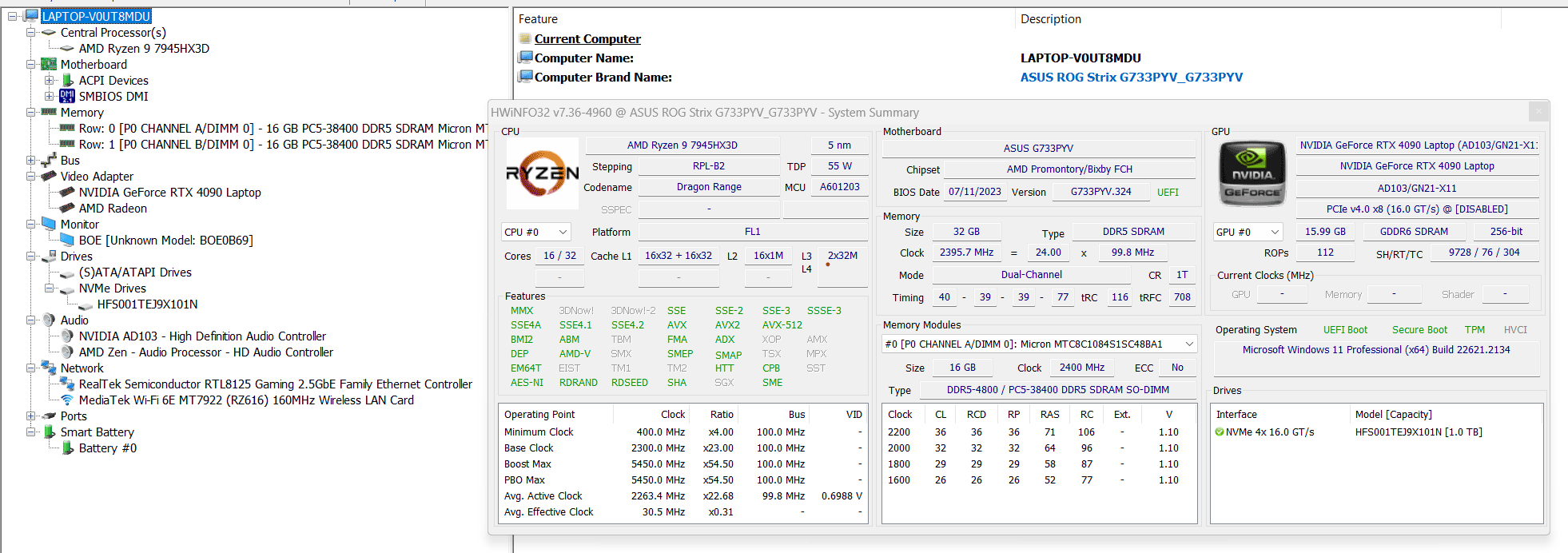Open the Memory Modules channel dropdown

[1039, 344]
